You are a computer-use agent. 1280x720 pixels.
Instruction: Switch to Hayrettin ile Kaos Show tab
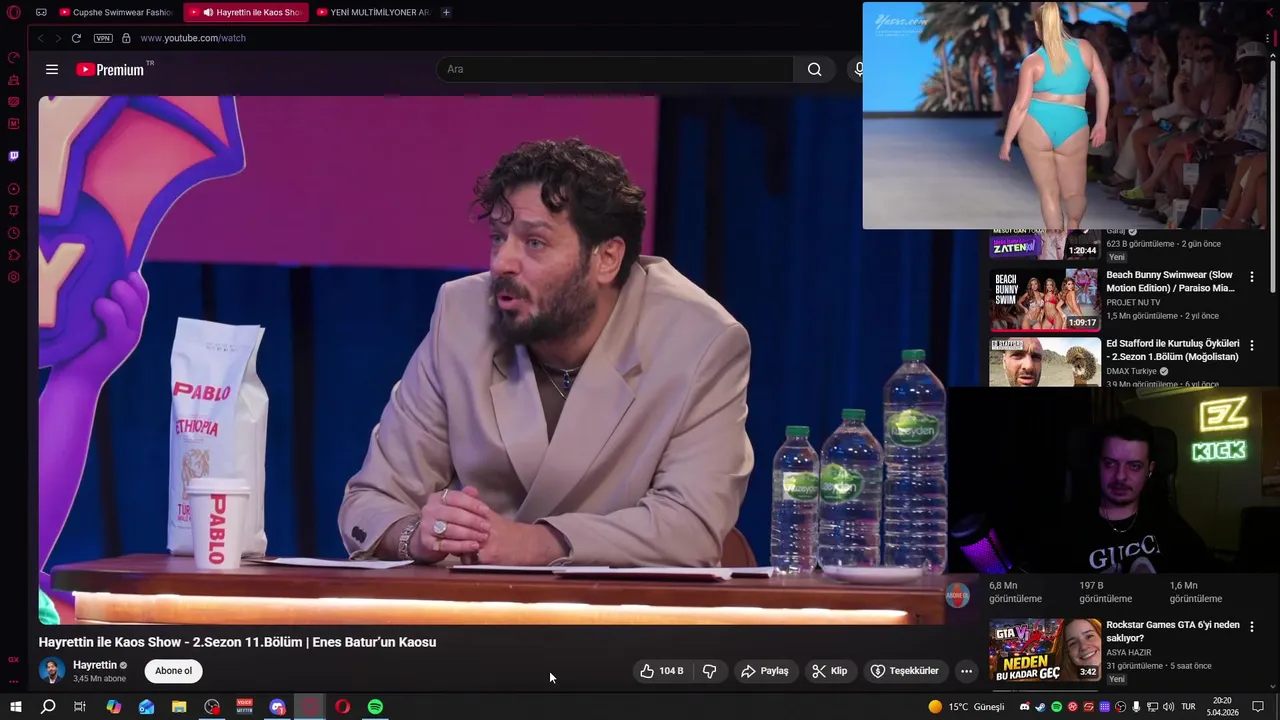246,12
